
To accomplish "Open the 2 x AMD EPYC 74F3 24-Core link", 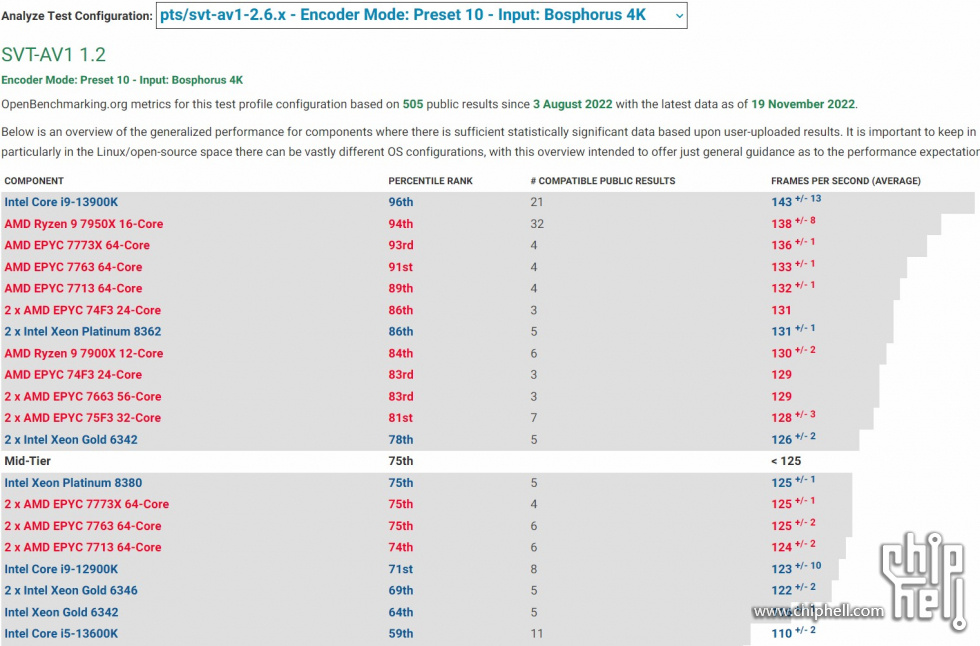I will coord(82,310).
